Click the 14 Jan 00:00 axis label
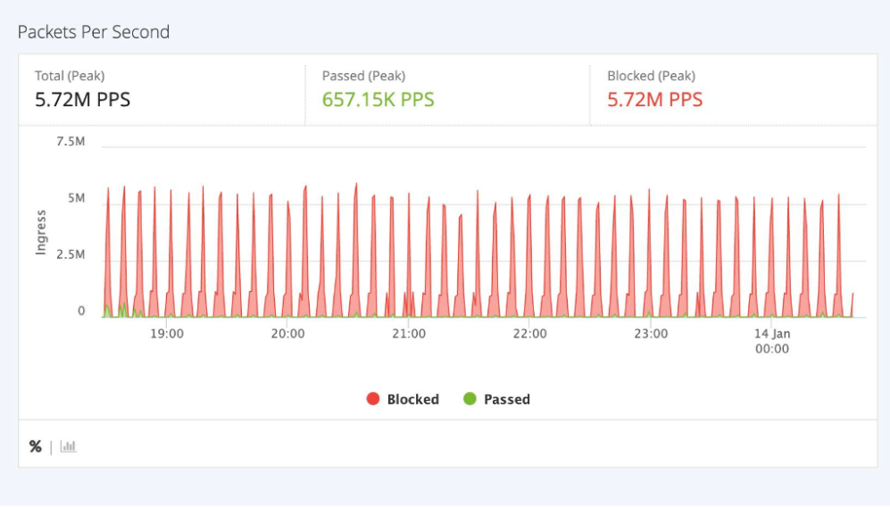Image resolution: width=890 pixels, height=507 pixels. (772, 341)
